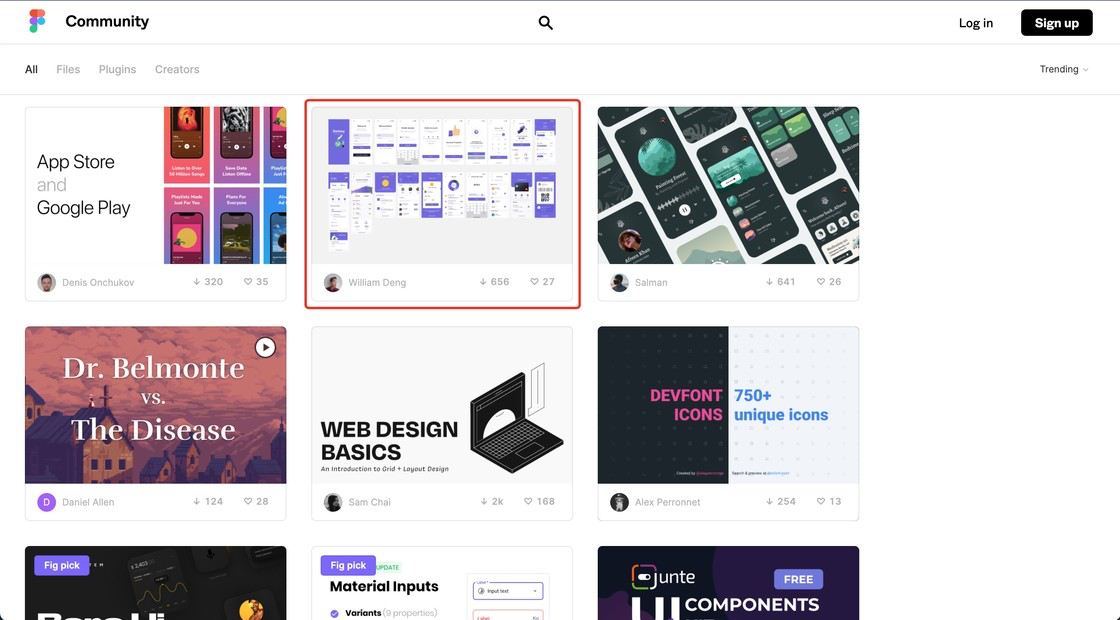Click the Log in link
Screen dimensions: 1120x620
click(x=976, y=23)
